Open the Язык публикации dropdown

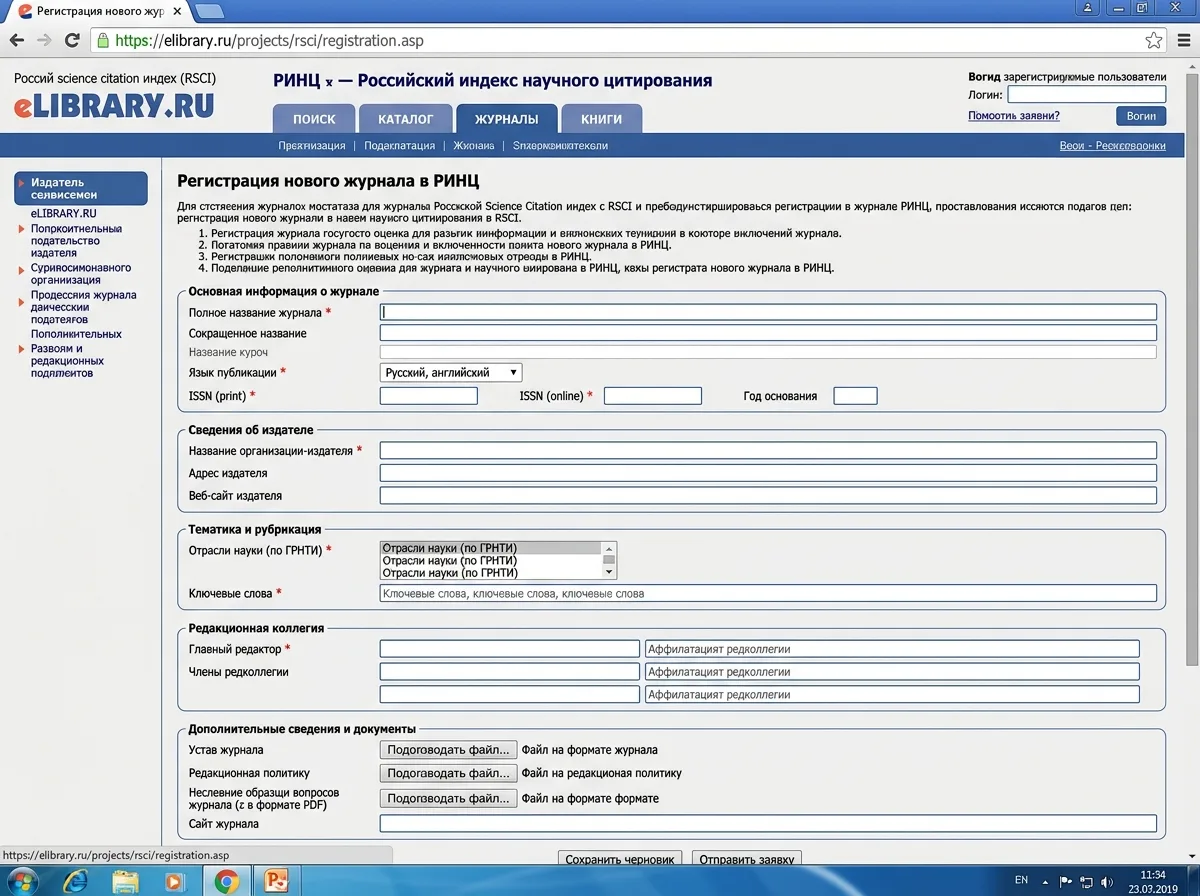pyautogui.click(x=451, y=372)
